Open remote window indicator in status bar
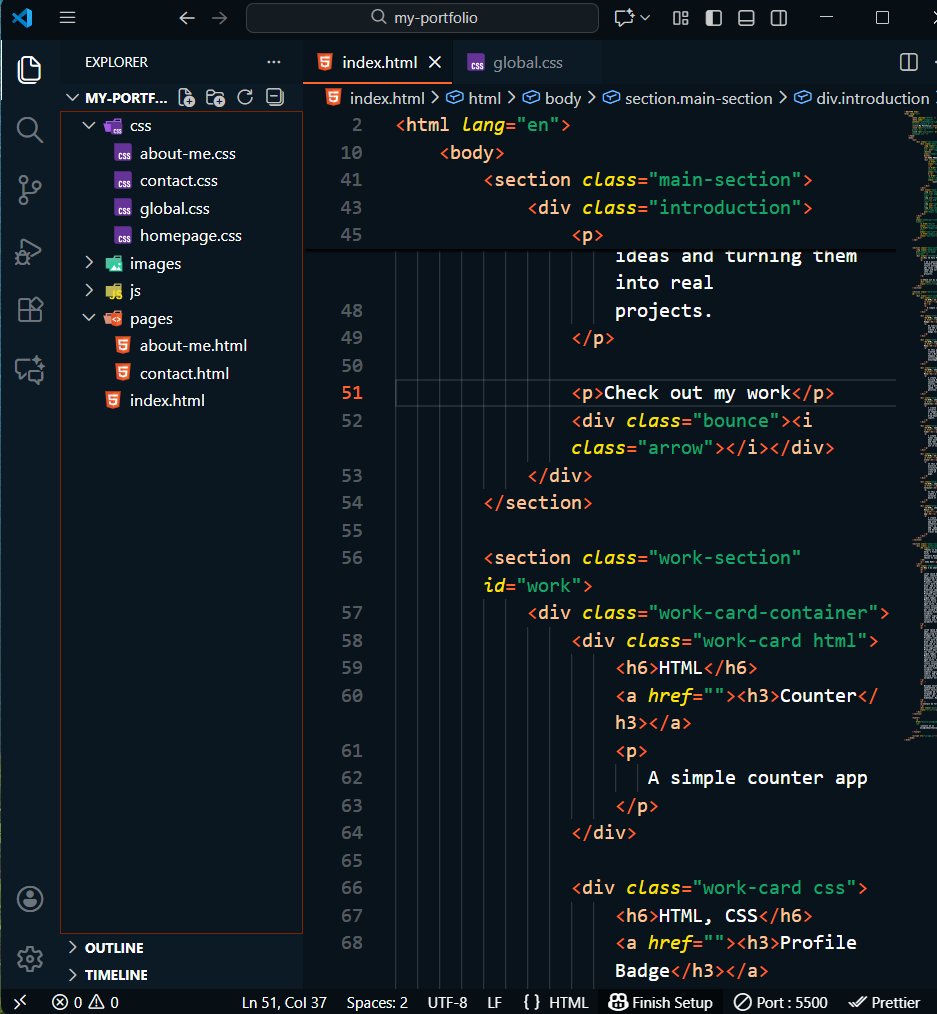 (20, 1002)
